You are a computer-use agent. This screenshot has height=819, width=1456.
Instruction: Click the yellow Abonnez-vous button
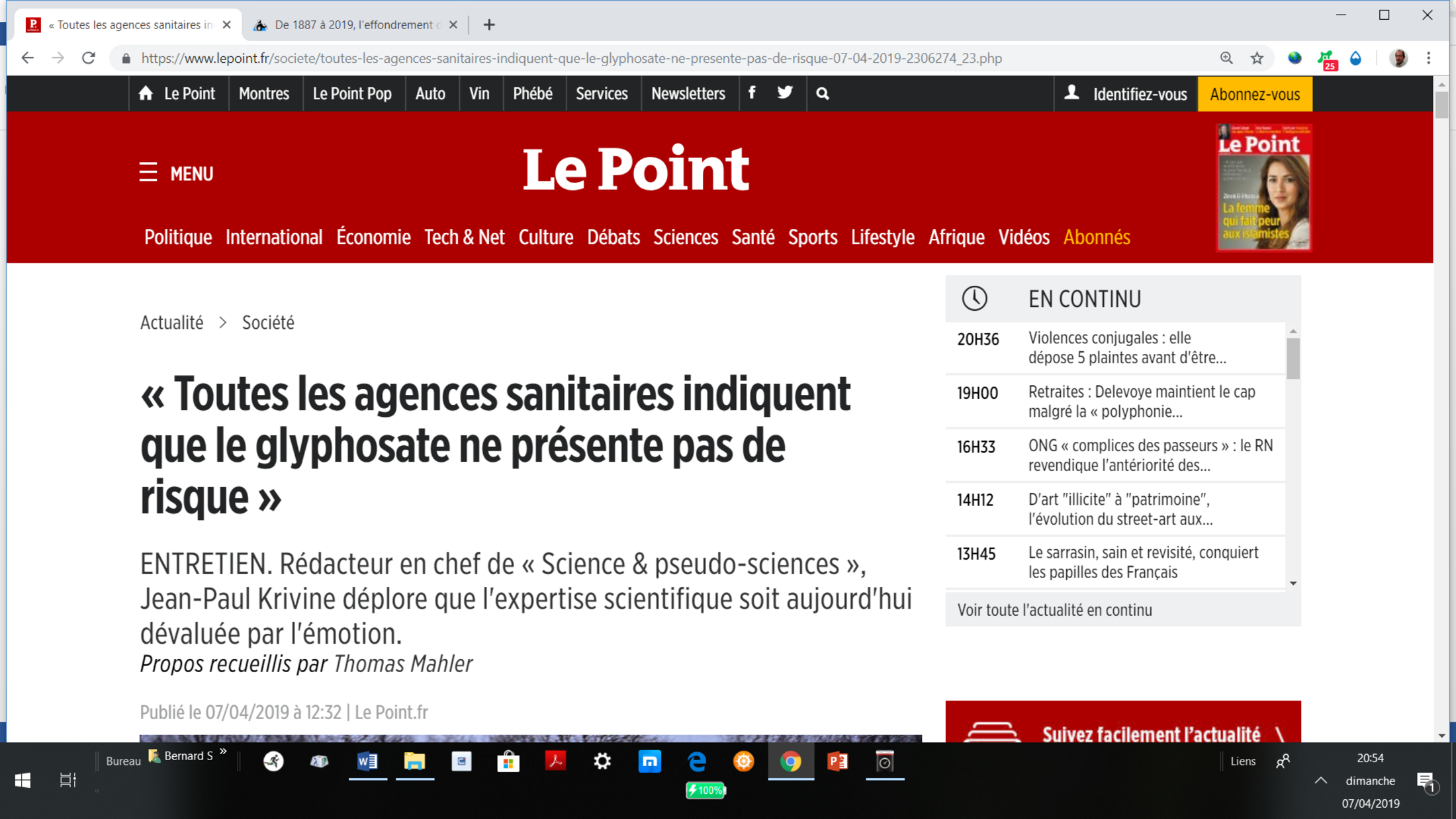(x=1254, y=94)
